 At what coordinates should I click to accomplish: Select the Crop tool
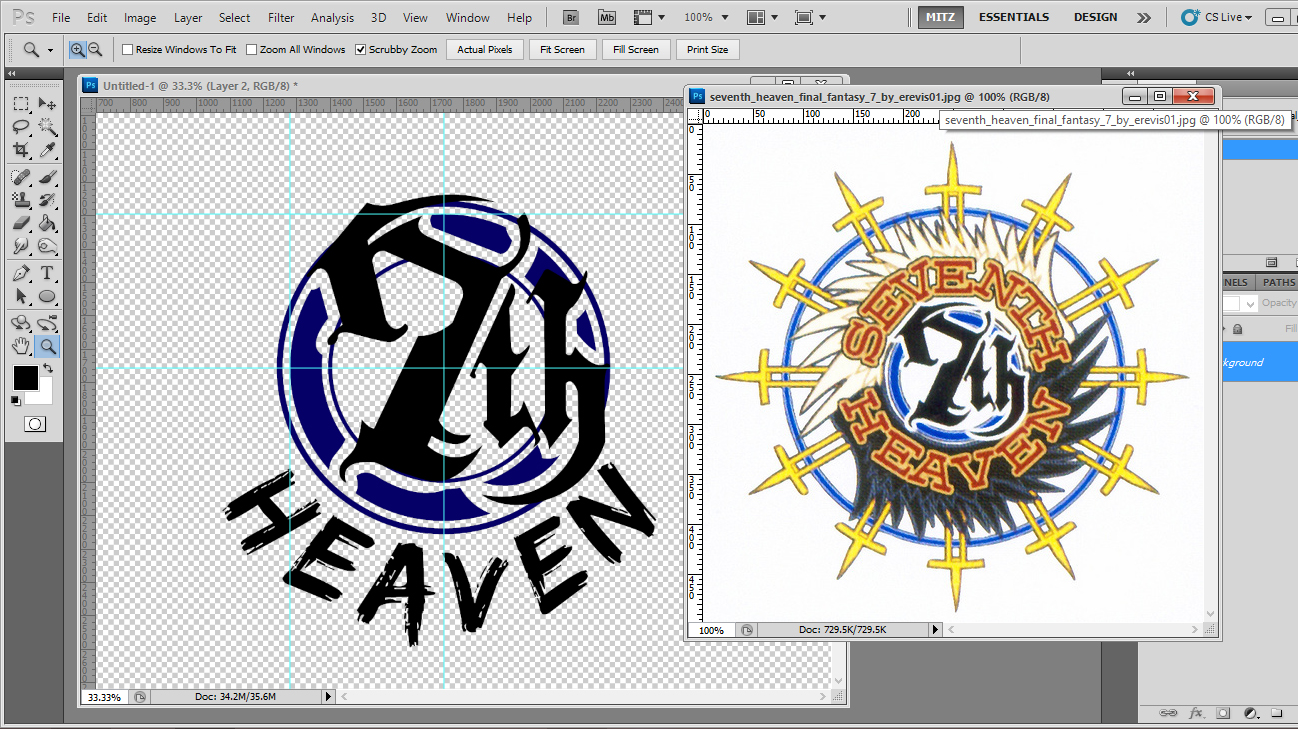pyautogui.click(x=21, y=150)
